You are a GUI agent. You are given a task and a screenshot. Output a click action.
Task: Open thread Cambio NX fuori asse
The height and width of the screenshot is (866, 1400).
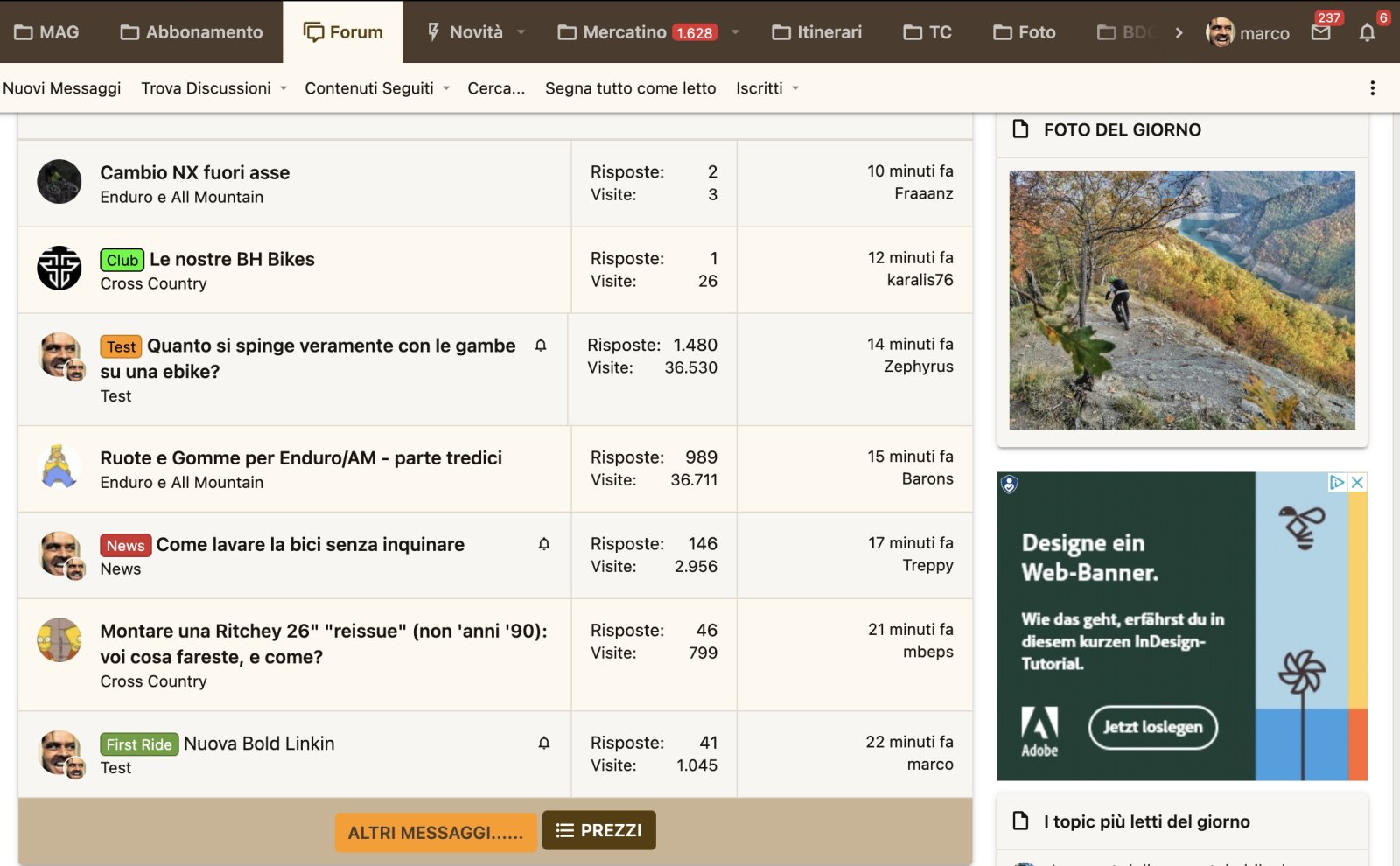tap(194, 172)
